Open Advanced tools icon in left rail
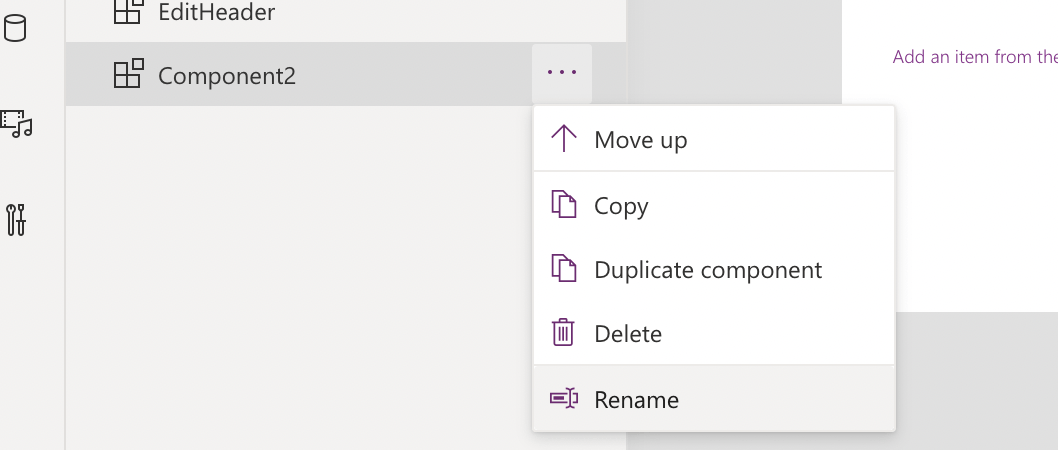Viewport: 1058px width, 450px height. (16, 220)
